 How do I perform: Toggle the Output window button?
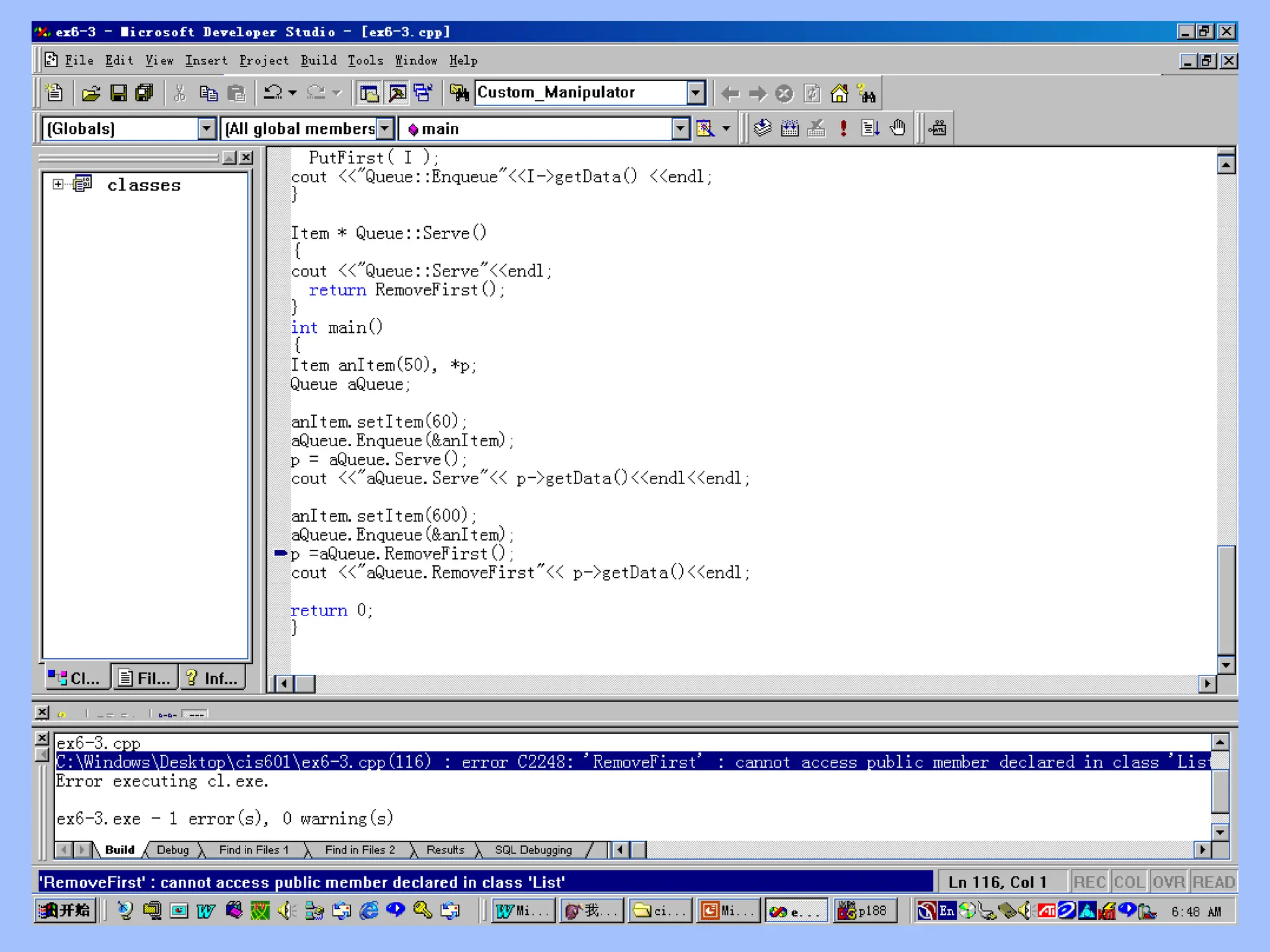click(397, 93)
